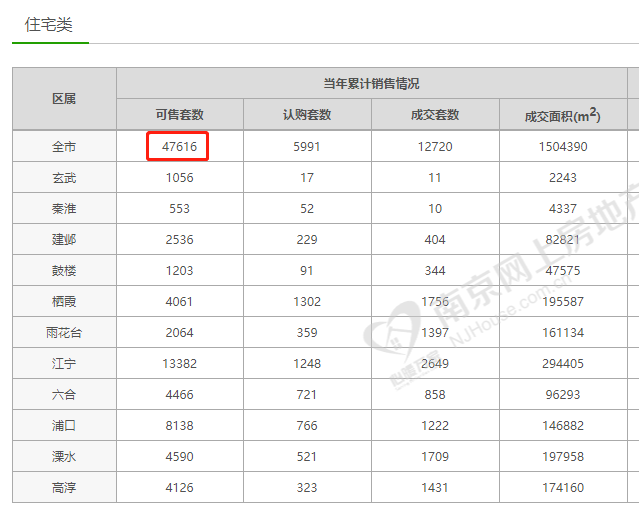Image resolution: width=639 pixels, height=528 pixels.
Task: Click 浦口 可售套数 value 8138
Action: [x=179, y=425]
